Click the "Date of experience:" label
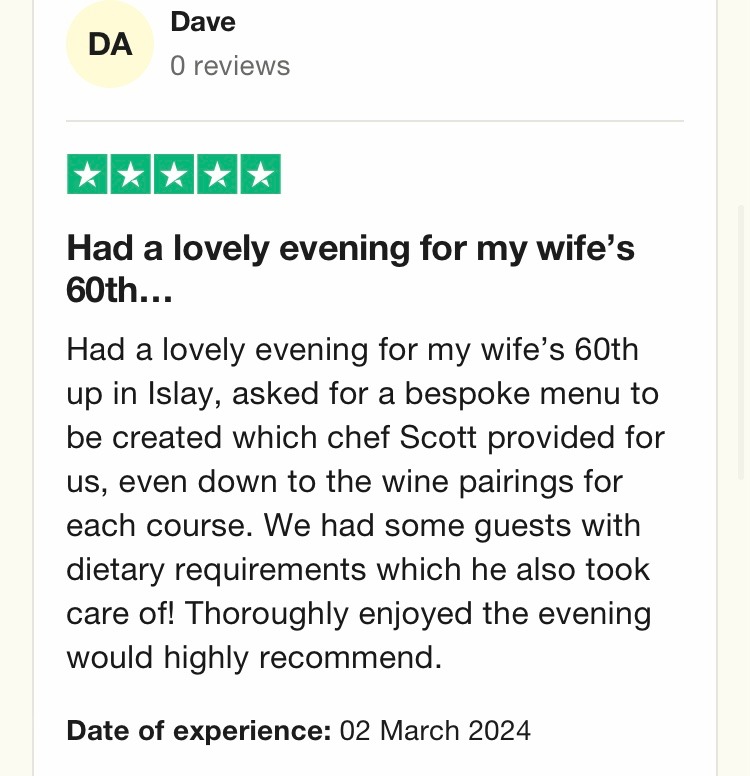 pyautogui.click(x=198, y=730)
